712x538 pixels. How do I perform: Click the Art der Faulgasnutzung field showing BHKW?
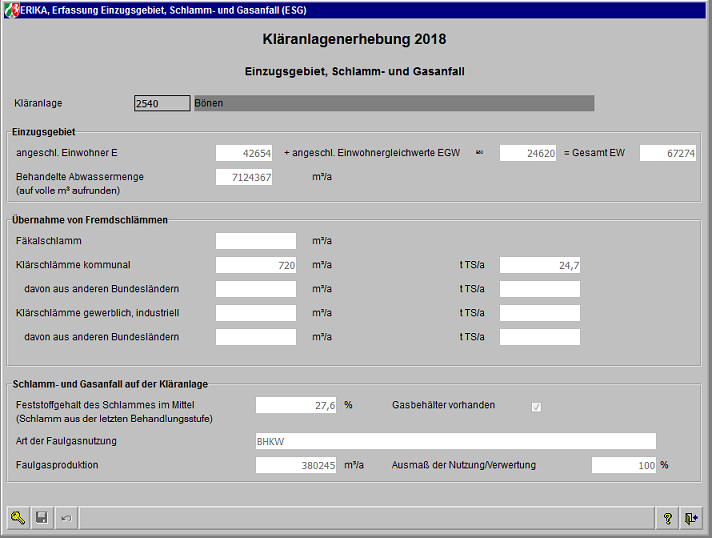coord(456,441)
